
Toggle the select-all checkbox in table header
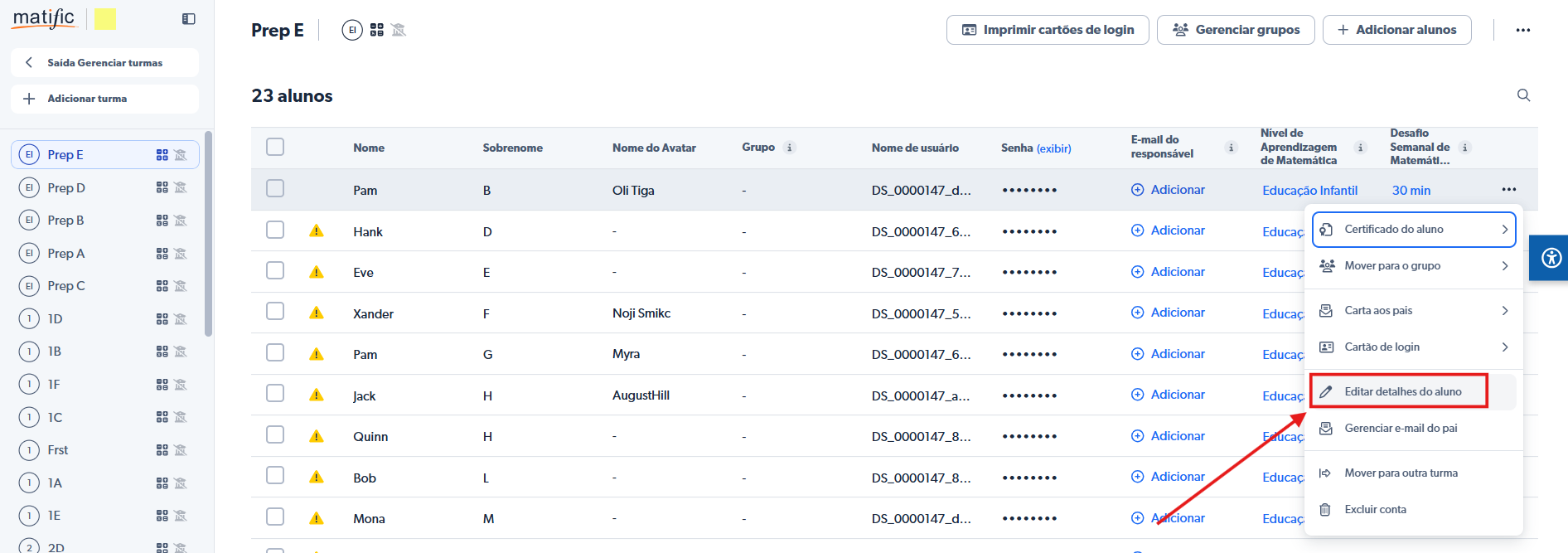pyautogui.click(x=275, y=147)
